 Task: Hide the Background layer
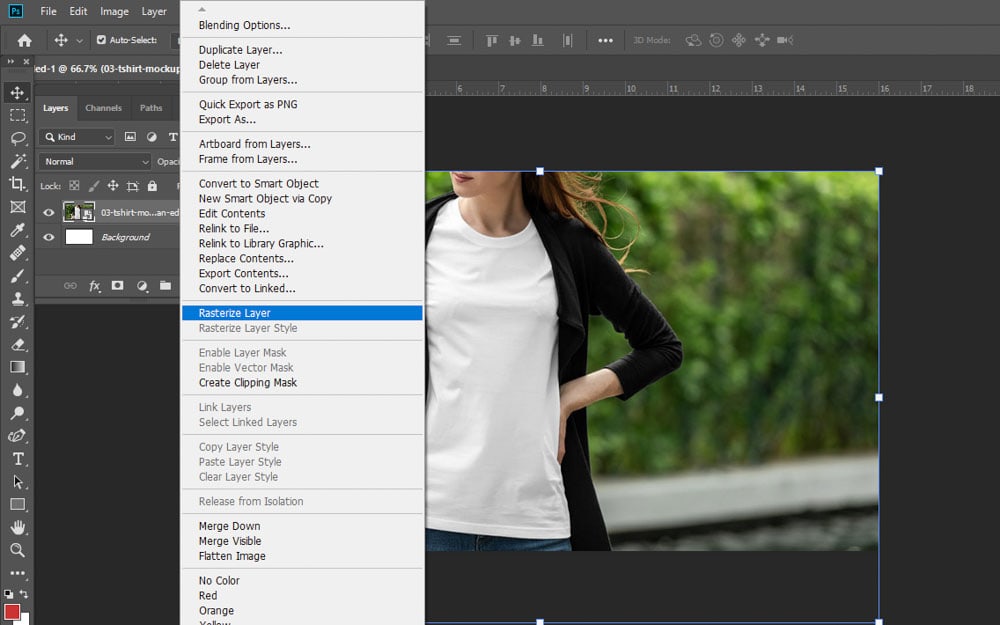pos(47,237)
